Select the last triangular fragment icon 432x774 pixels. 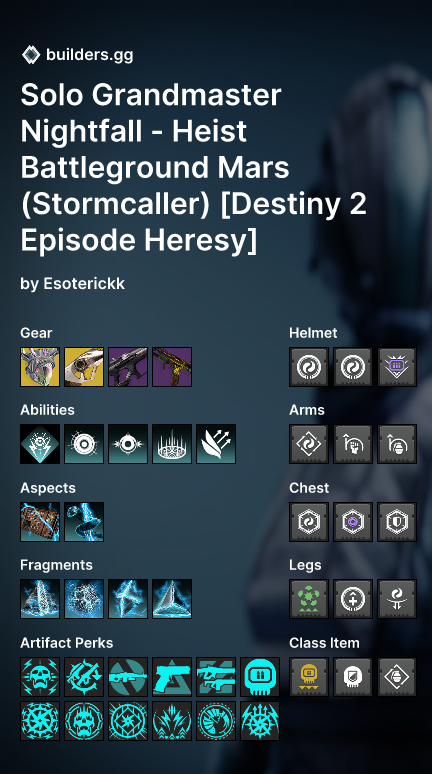(172, 599)
